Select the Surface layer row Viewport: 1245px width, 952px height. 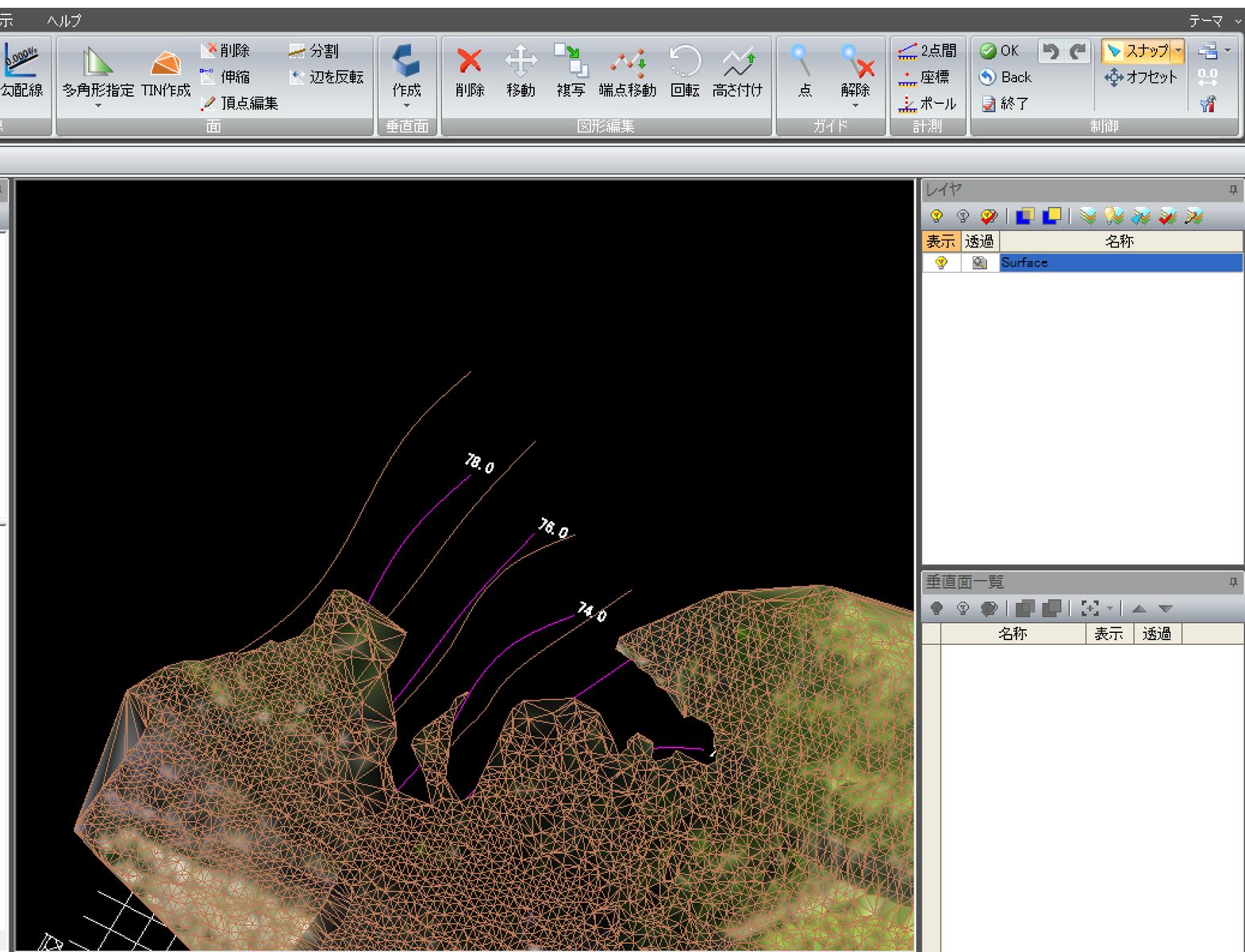1082,263
